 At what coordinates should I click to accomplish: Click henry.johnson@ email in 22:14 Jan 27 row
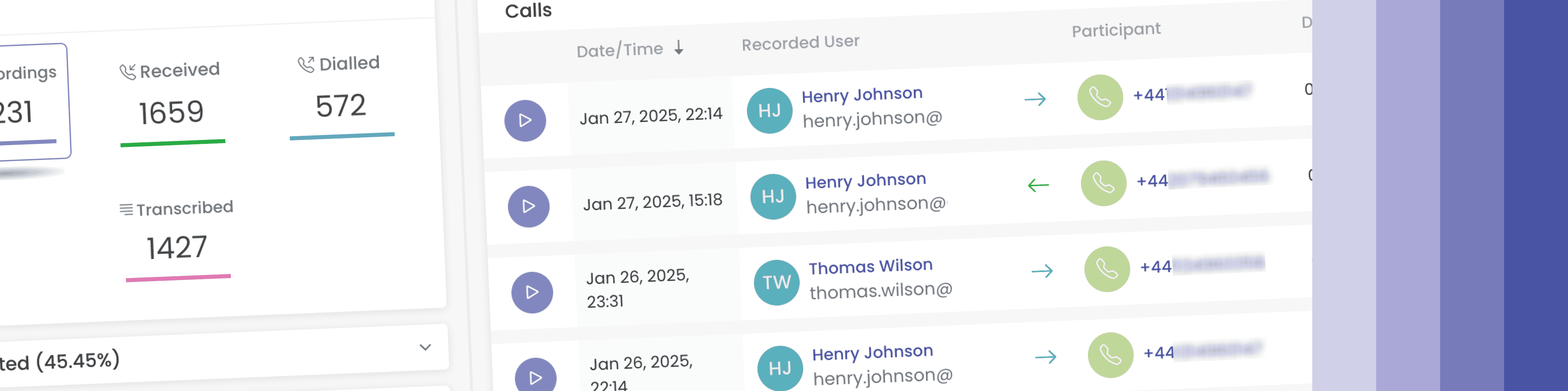pyautogui.click(x=872, y=119)
